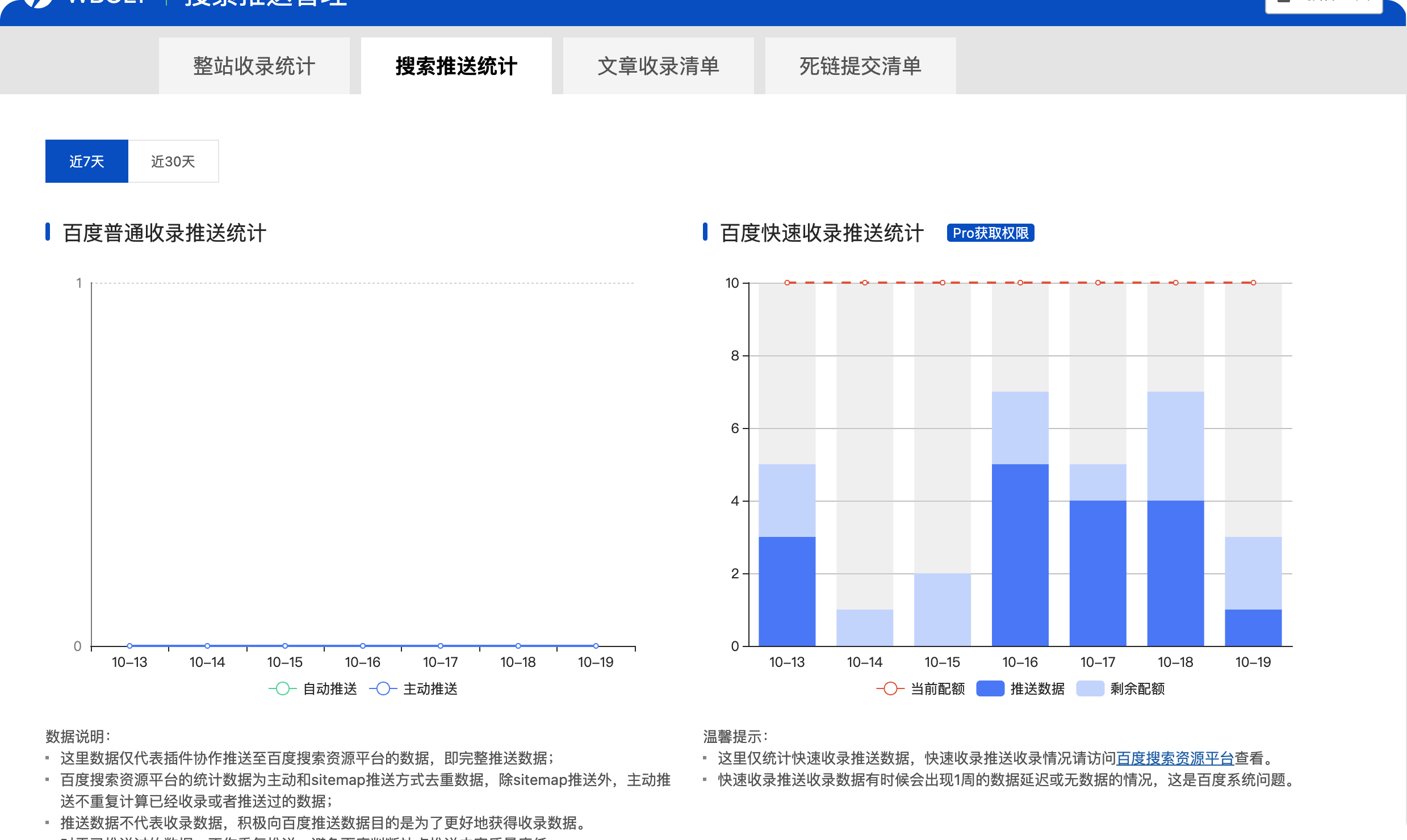Screen dimensions: 1407x840
Task: Toggle the 推送数据 legend series
Action: point(1020,688)
